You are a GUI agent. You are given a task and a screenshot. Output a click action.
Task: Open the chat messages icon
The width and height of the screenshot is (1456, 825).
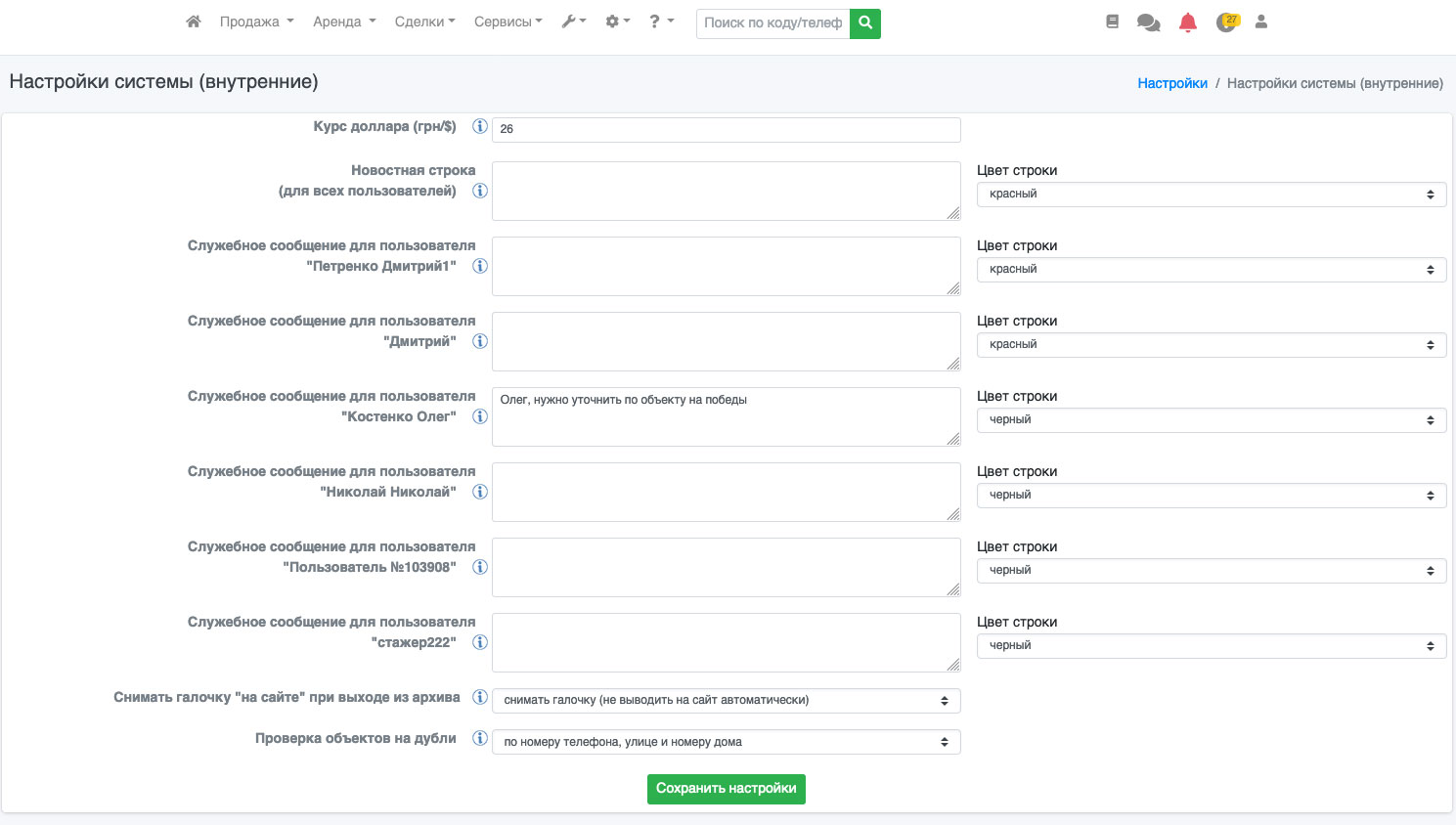click(x=1148, y=22)
